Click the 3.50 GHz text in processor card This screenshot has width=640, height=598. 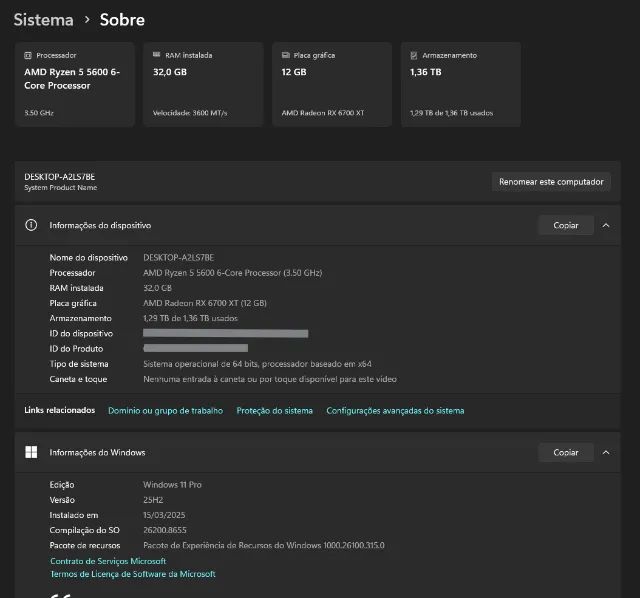[39, 113]
